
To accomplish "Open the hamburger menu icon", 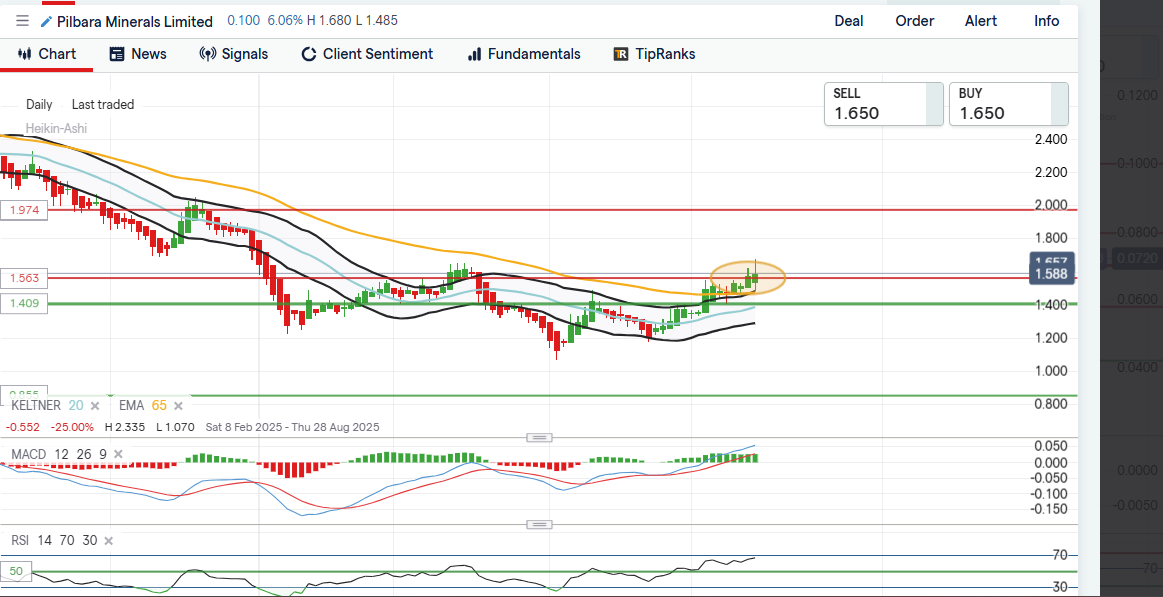I will point(22,21).
